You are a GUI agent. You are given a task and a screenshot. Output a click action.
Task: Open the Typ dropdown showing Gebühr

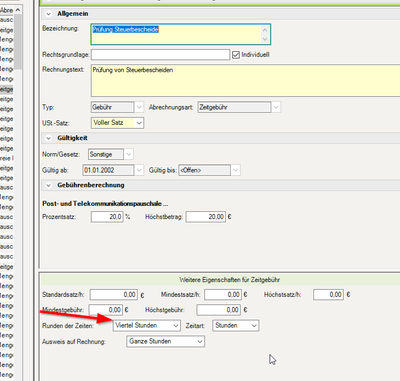(139, 107)
